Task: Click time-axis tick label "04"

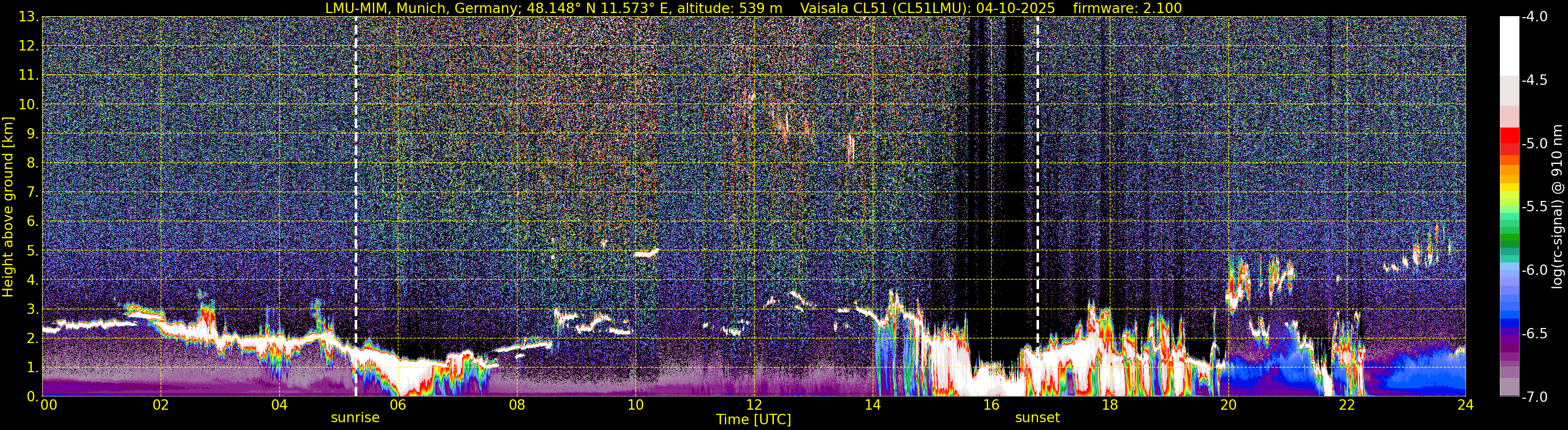Action: click(x=279, y=405)
